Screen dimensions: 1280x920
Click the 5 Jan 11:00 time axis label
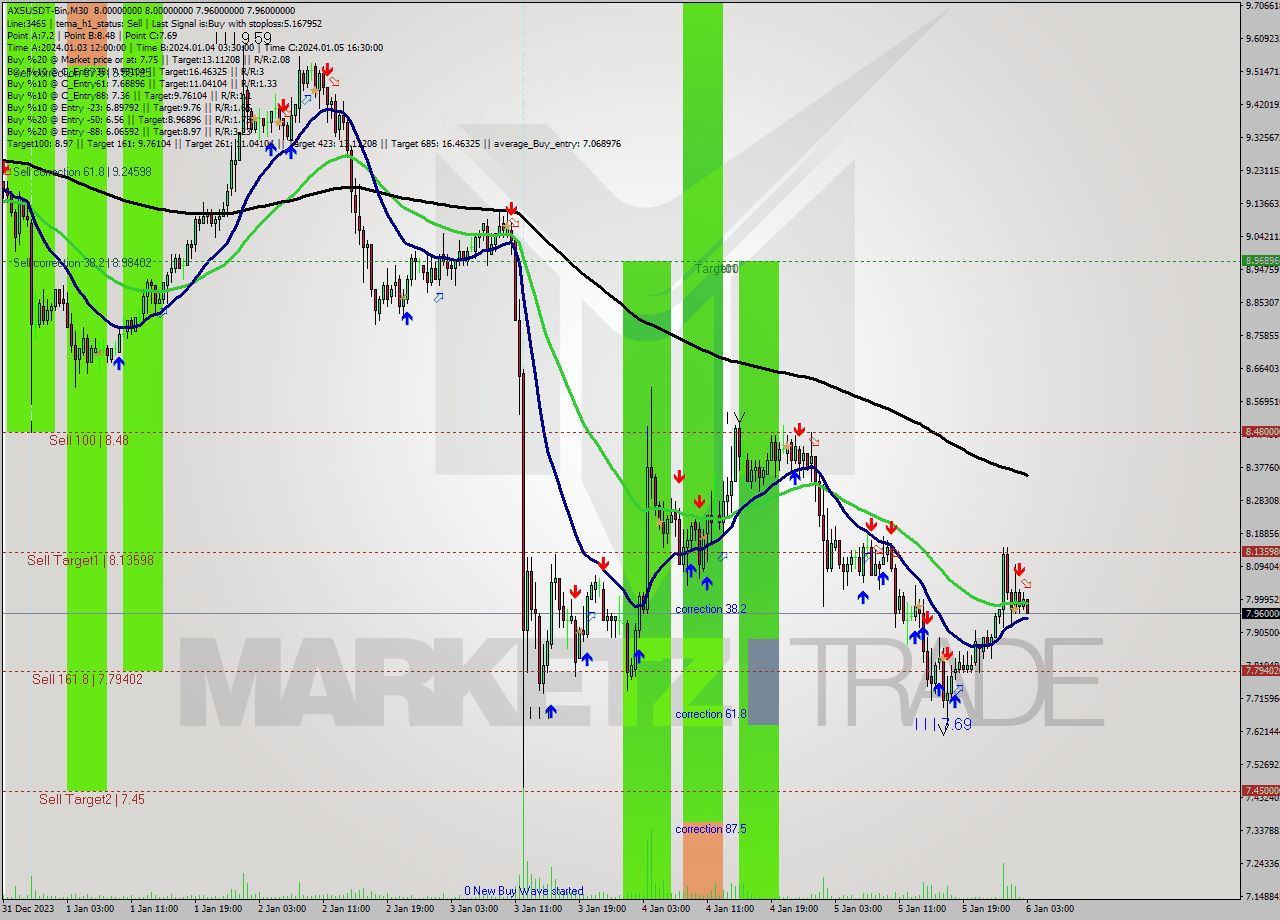(921, 910)
